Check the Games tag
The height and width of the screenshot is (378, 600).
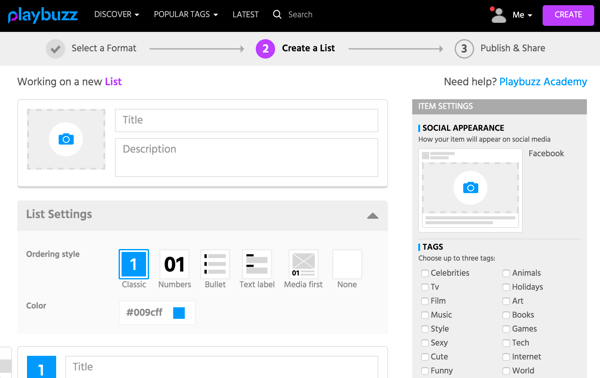coord(506,329)
